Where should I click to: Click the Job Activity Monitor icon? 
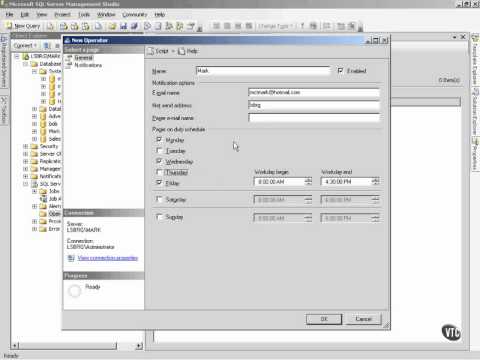[x=43, y=199]
